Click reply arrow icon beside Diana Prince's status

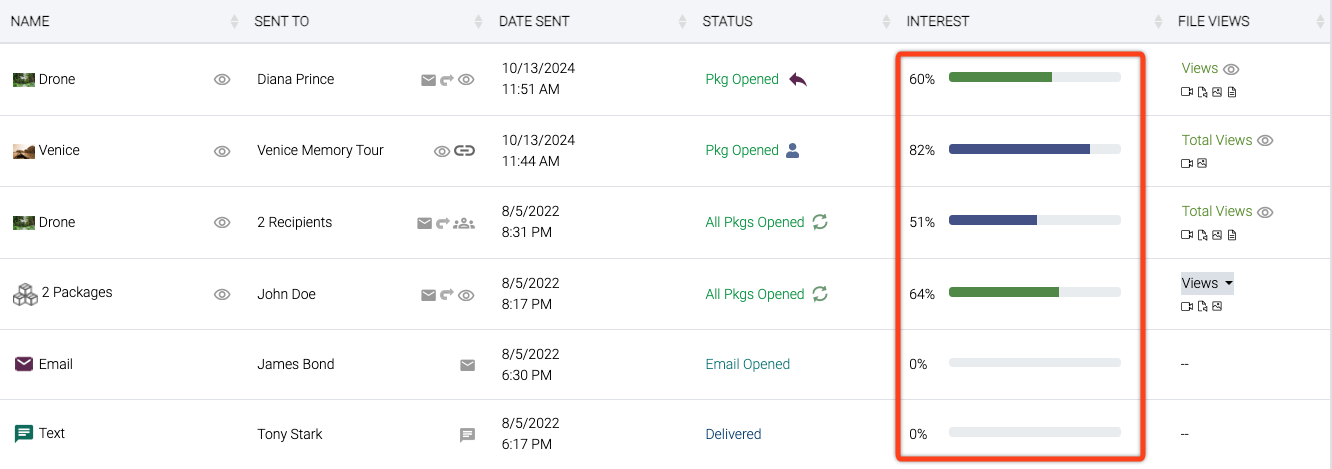(x=798, y=80)
